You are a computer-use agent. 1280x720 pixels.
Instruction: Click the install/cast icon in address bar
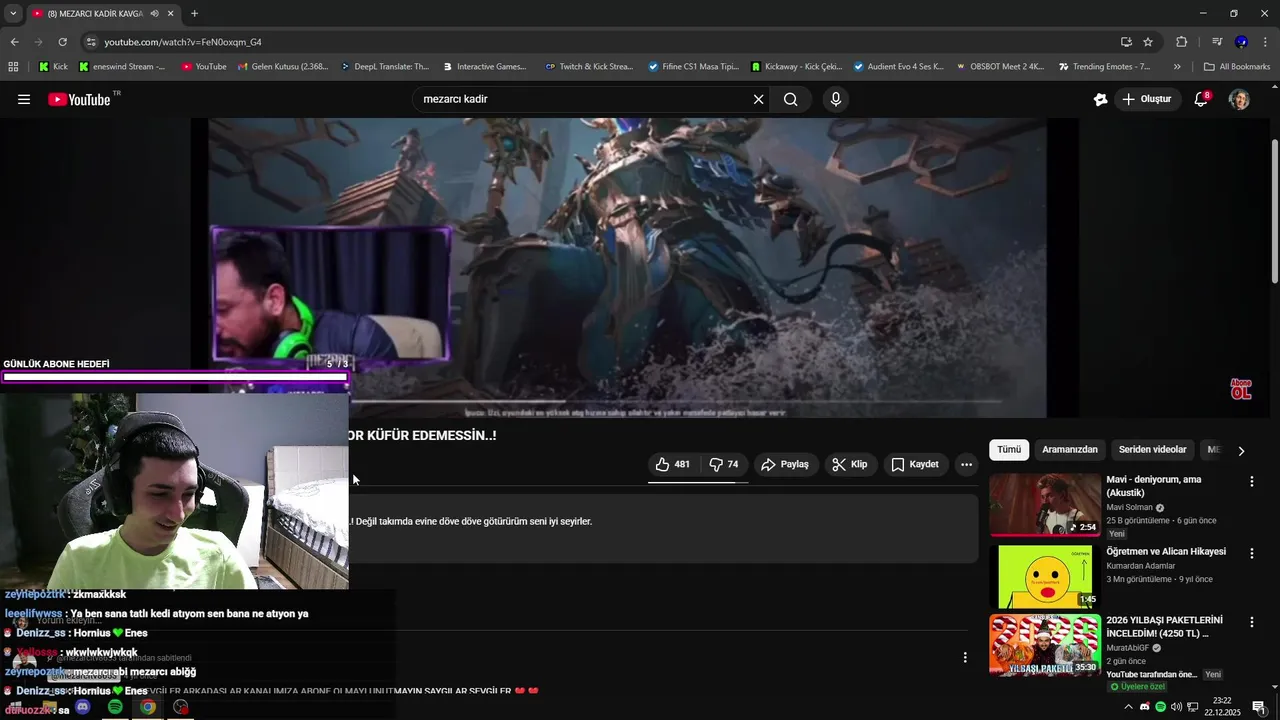coord(1126,42)
